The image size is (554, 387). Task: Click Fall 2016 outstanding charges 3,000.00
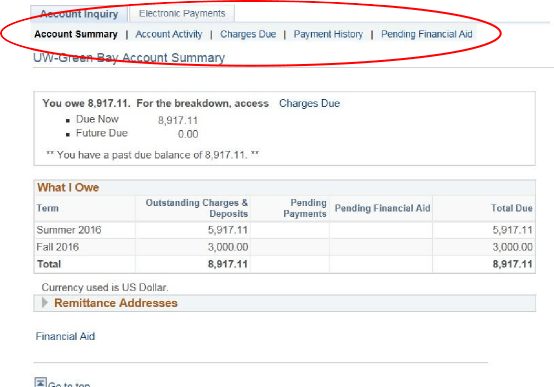point(228,247)
